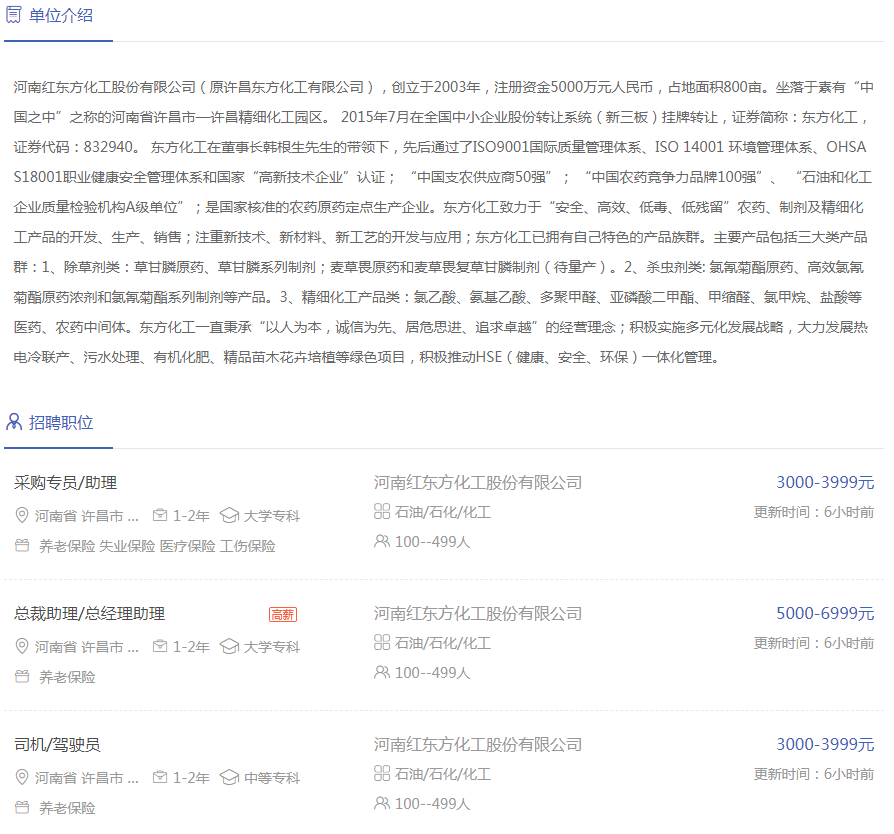Screen dimensions: 894x834
Task: Click 养老保险 in 总裁助理/总经理助理 row
Action: (67, 677)
